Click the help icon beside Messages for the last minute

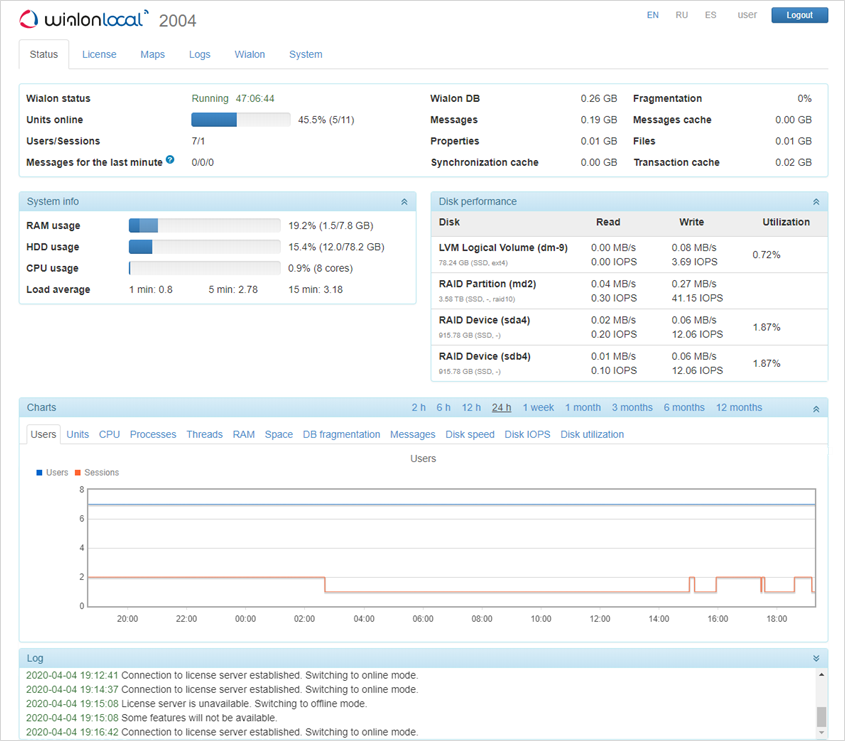[170, 160]
